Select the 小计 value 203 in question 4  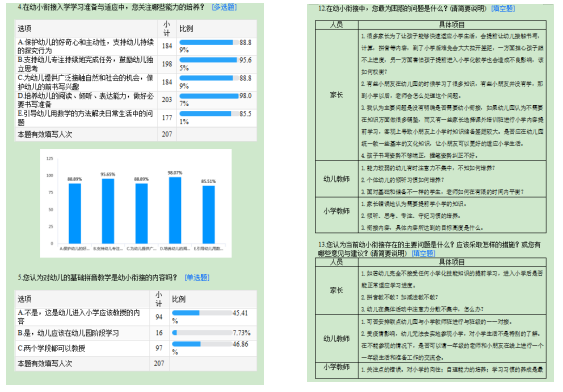167,99
